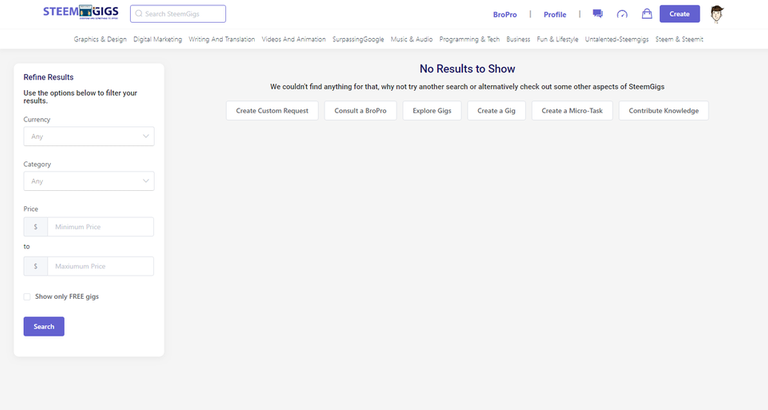Open Writing And Translation category
Screen dimensions: 768x410
click(x=222, y=39)
